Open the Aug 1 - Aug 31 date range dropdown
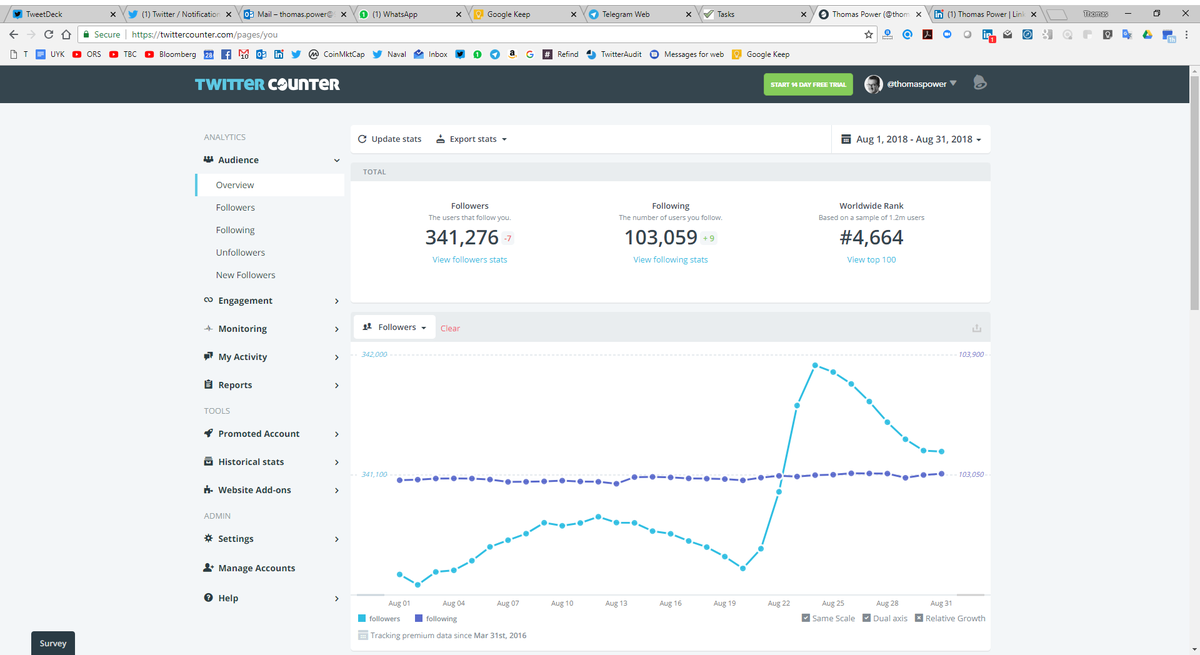1200x655 pixels. click(x=911, y=139)
